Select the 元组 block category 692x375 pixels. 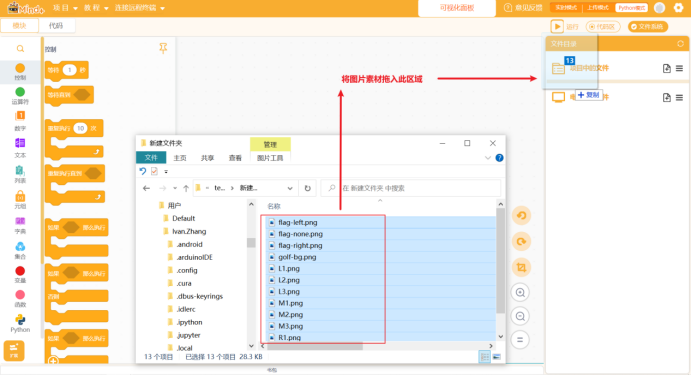coord(20,199)
